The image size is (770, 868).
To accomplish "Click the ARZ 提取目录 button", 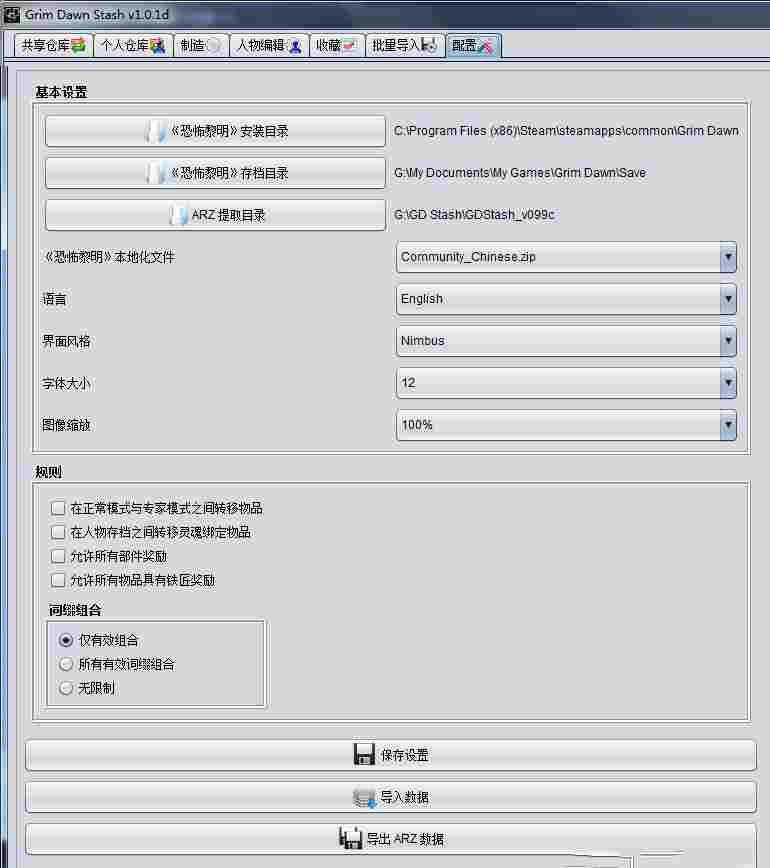I will [x=215, y=215].
